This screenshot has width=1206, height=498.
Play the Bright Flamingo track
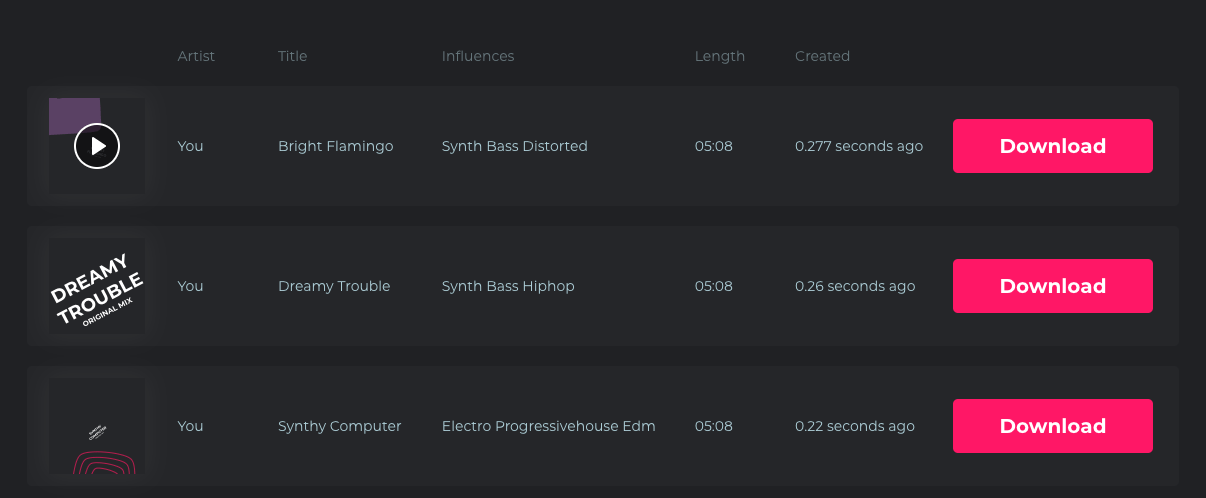[97, 146]
